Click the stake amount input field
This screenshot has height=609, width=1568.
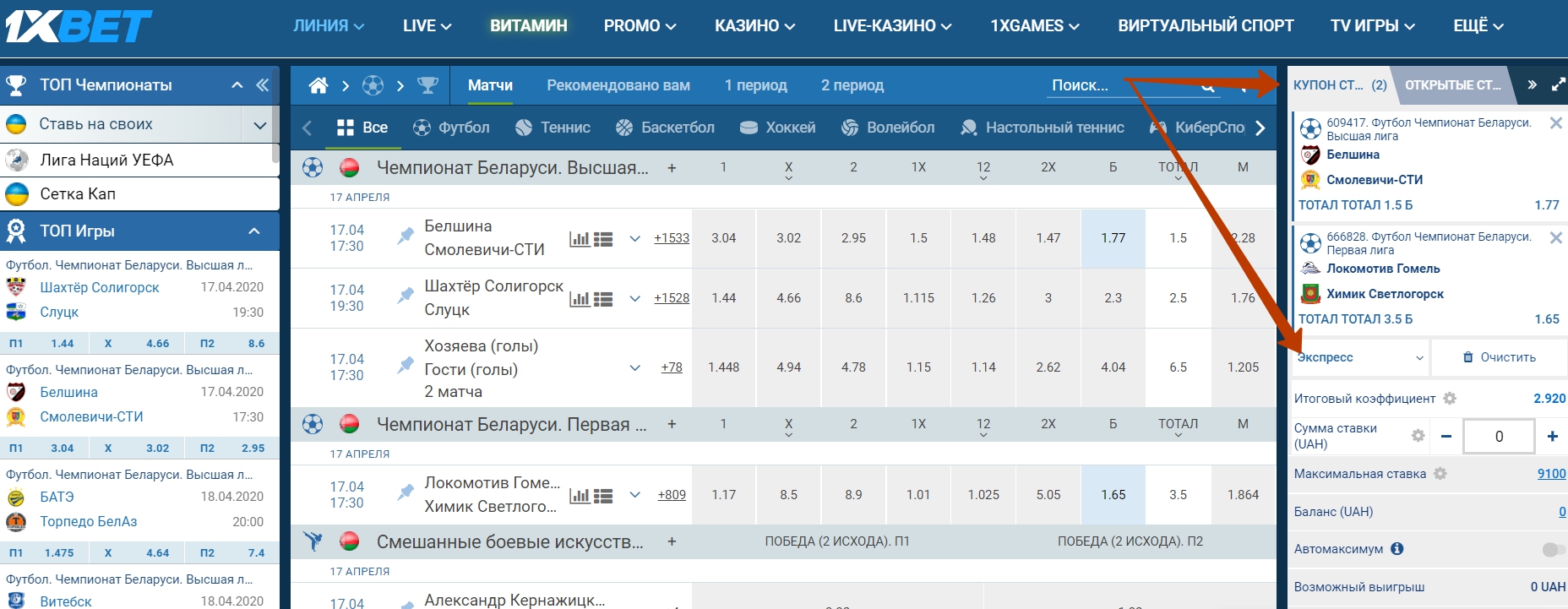tap(1499, 437)
